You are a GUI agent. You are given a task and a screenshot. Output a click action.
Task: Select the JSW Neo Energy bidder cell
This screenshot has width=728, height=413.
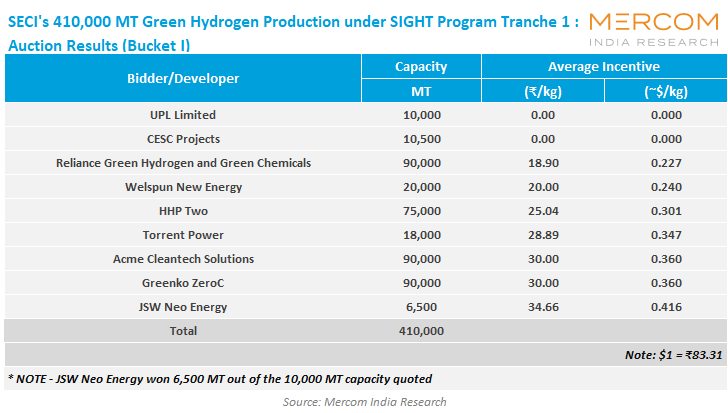pyautogui.click(x=183, y=307)
